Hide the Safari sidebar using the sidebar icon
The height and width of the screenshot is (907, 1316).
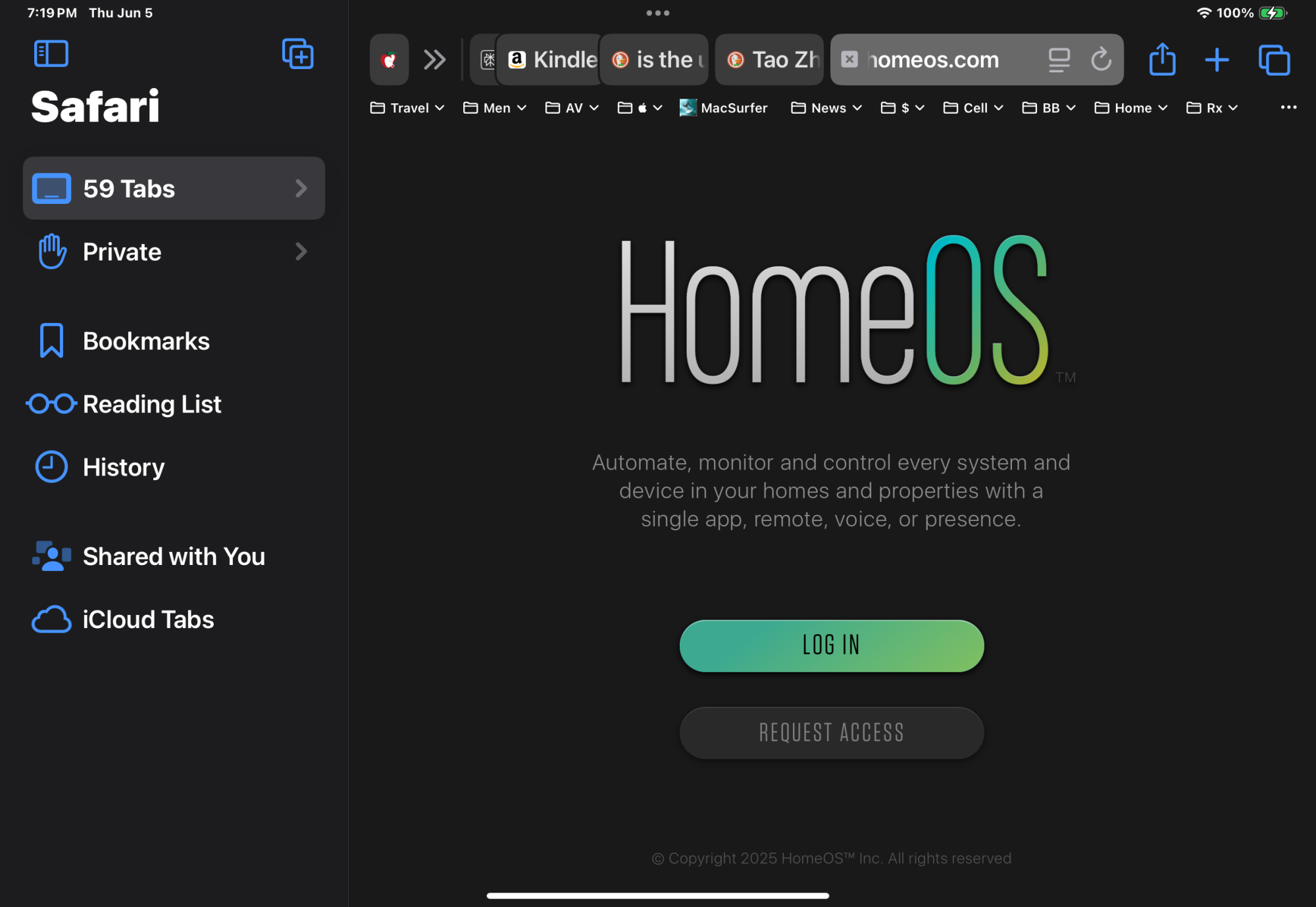point(51,53)
